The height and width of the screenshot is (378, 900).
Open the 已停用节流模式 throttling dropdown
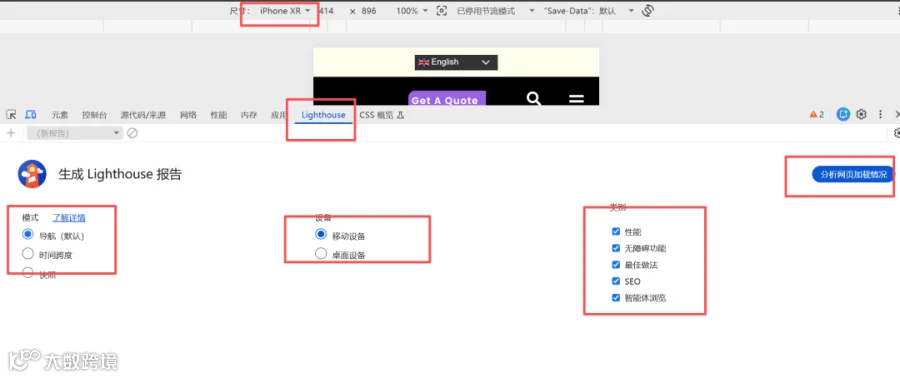click(x=495, y=11)
